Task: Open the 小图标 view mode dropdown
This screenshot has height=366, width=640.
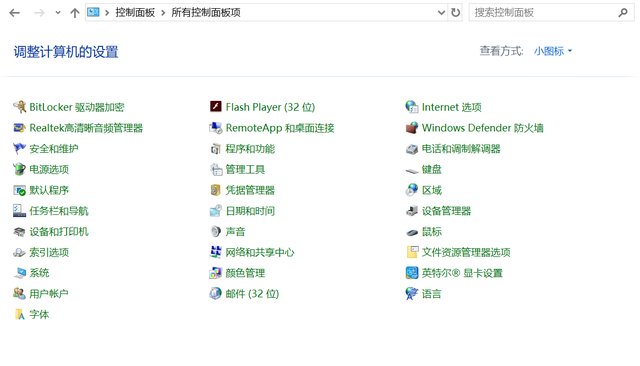Action: 553,51
